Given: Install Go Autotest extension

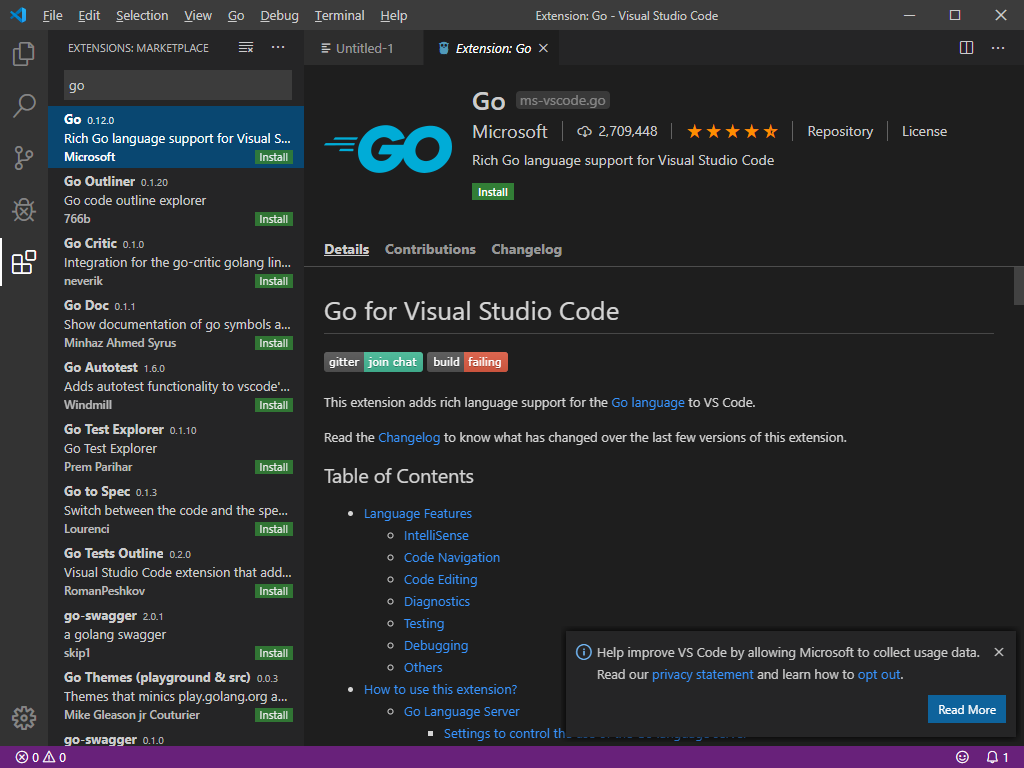Looking at the screenshot, I should (x=274, y=406).
